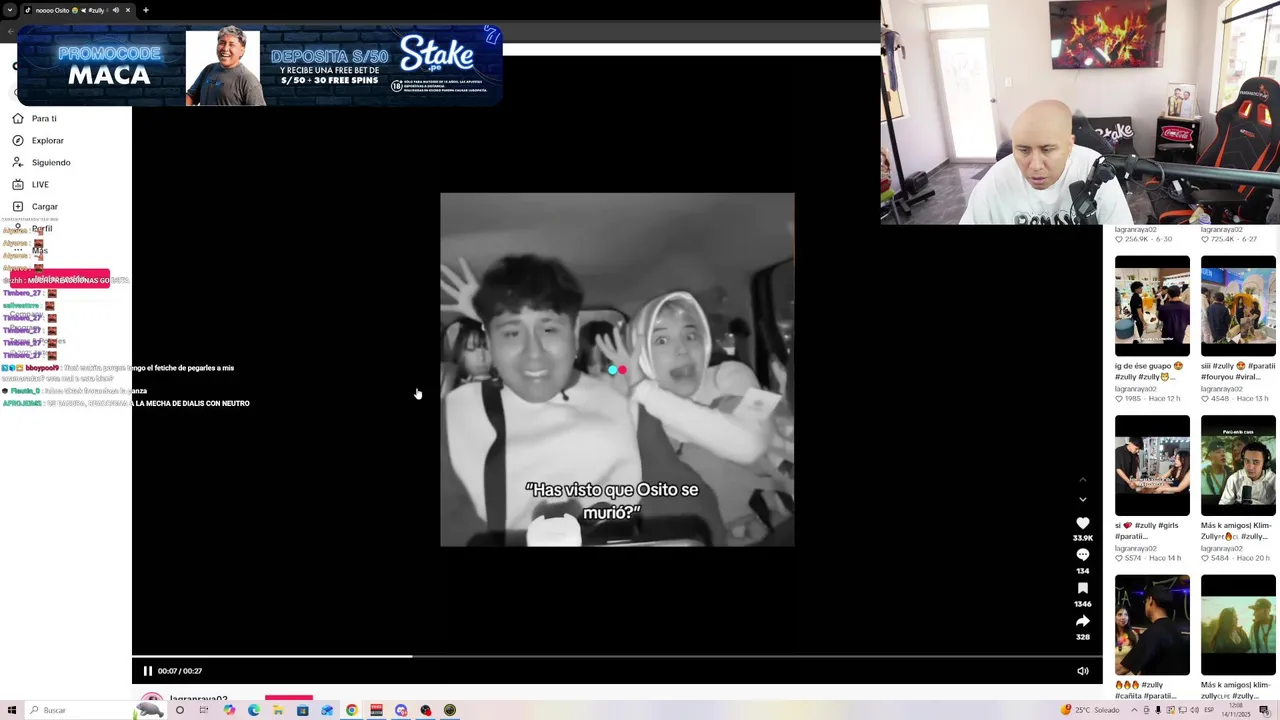Viewport: 1280px width, 720px height.
Task: Open the browser tab search dropdown
Action: point(10,10)
